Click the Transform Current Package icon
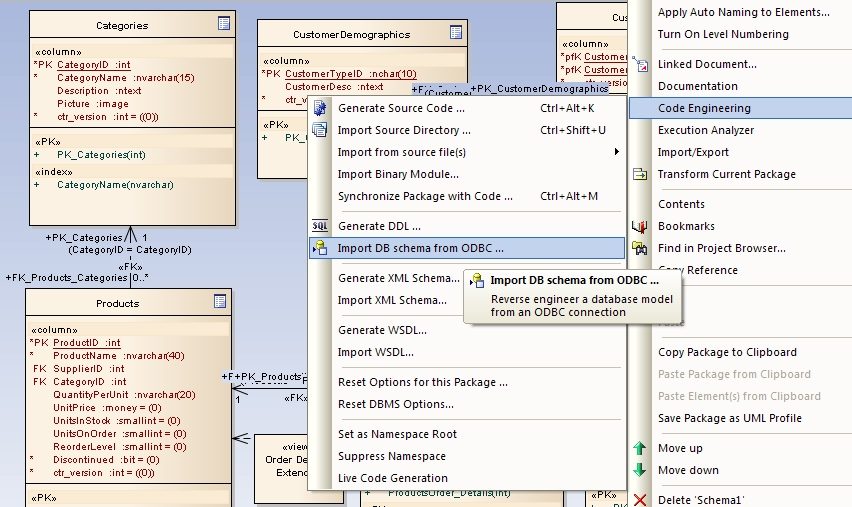The height and width of the screenshot is (507, 852). coord(640,174)
